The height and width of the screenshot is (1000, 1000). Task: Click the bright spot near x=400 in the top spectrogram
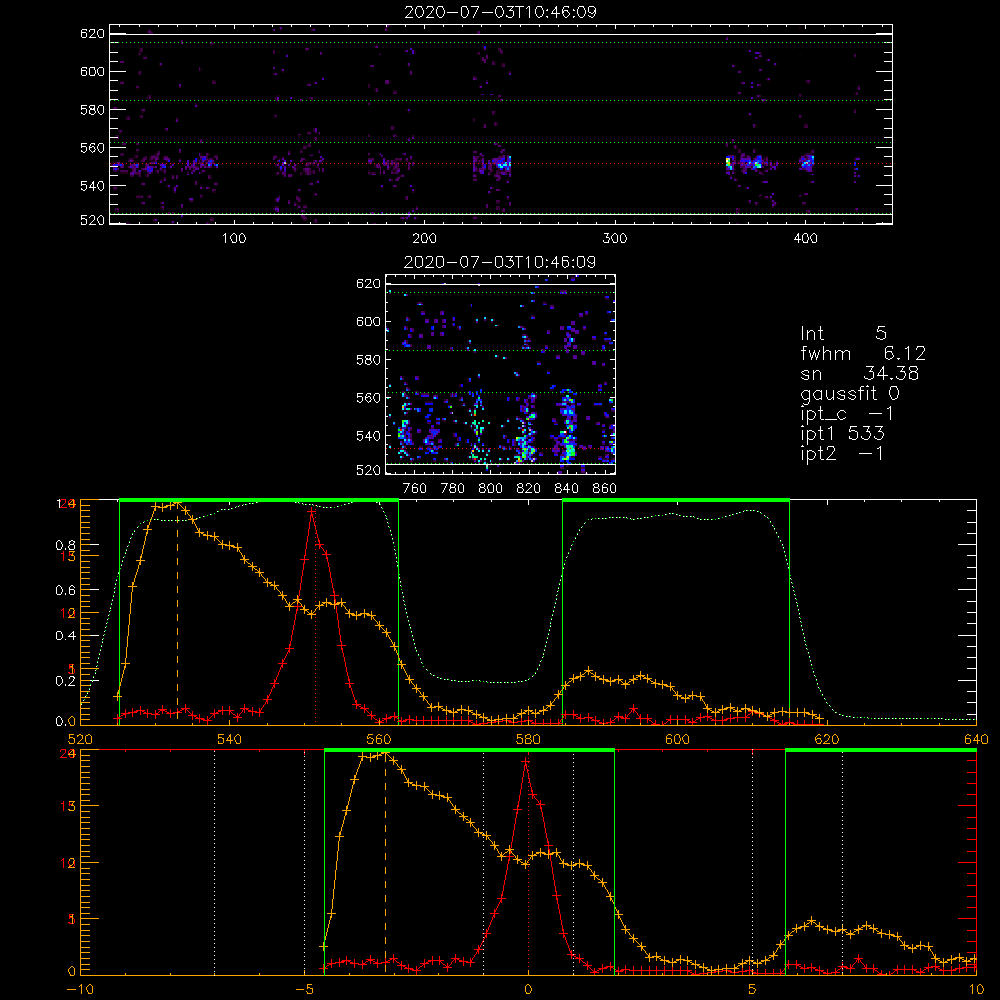pos(807,162)
